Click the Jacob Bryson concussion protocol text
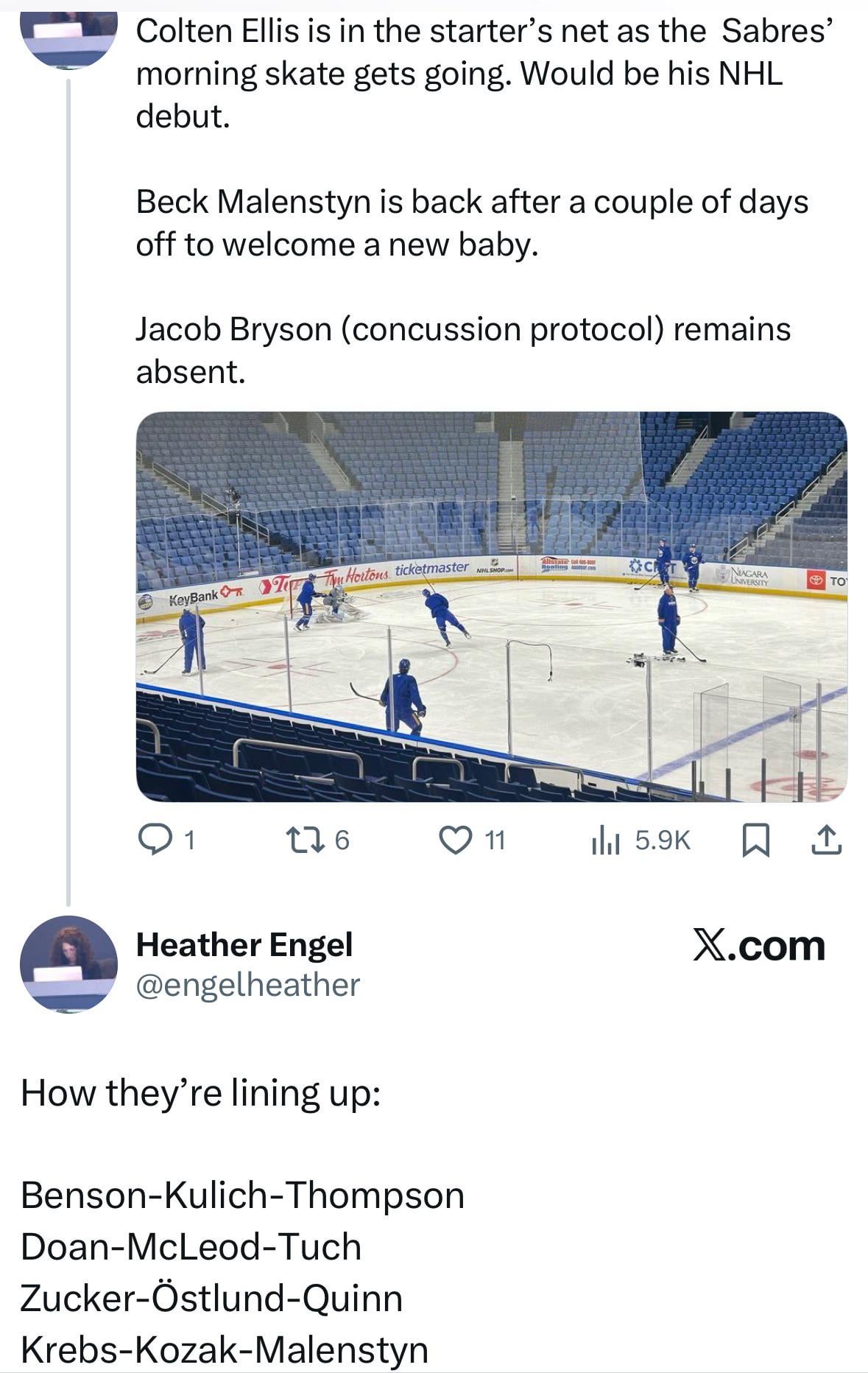Viewport: 868px width, 1373px height. [x=462, y=350]
